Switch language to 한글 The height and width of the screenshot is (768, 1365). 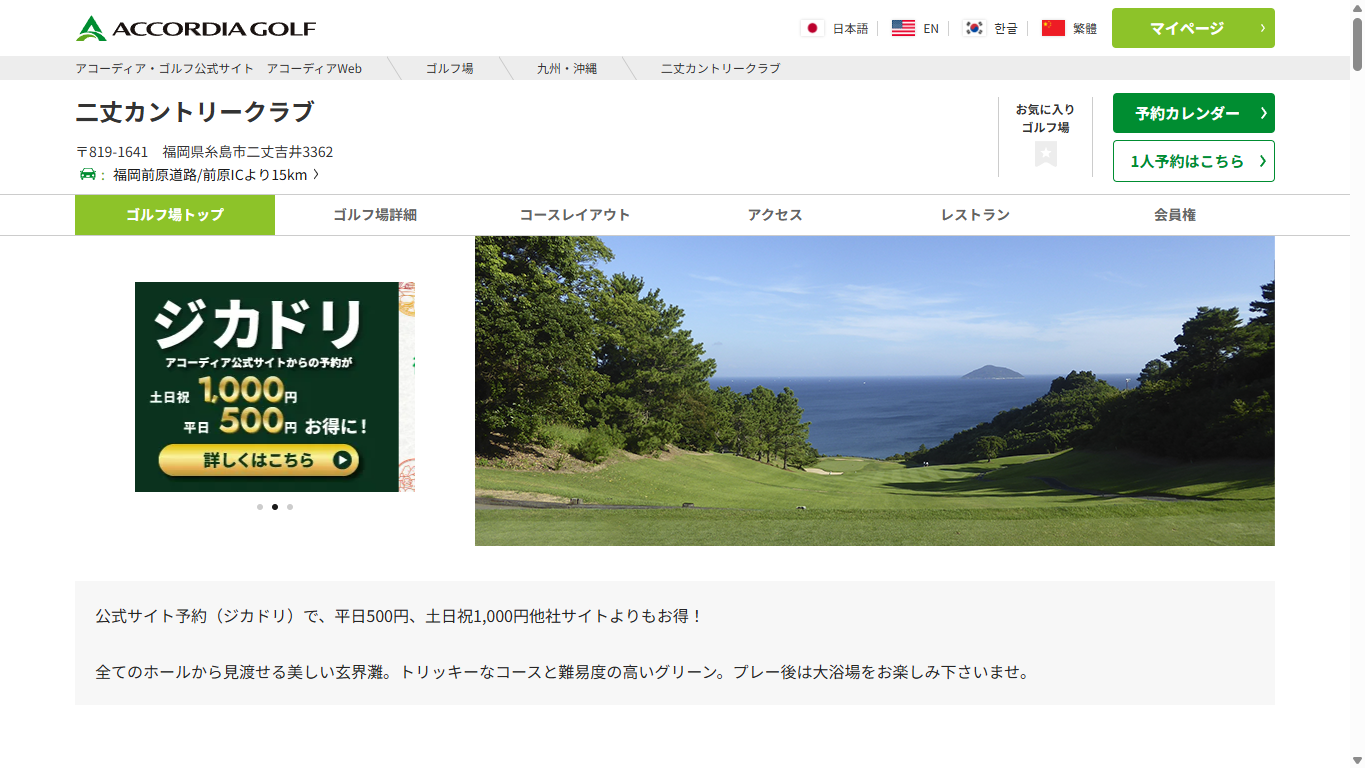tap(1005, 28)
